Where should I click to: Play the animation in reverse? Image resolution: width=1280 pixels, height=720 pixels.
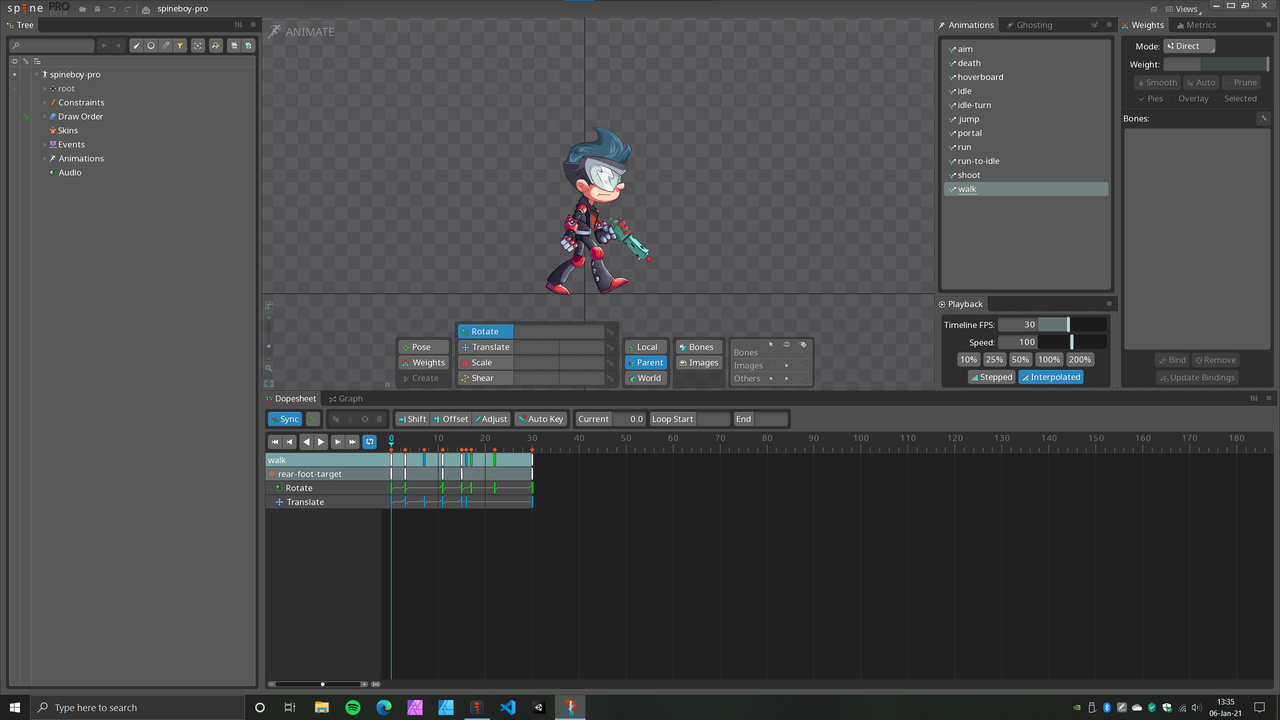pyautogui.click(x=306, y=442)
